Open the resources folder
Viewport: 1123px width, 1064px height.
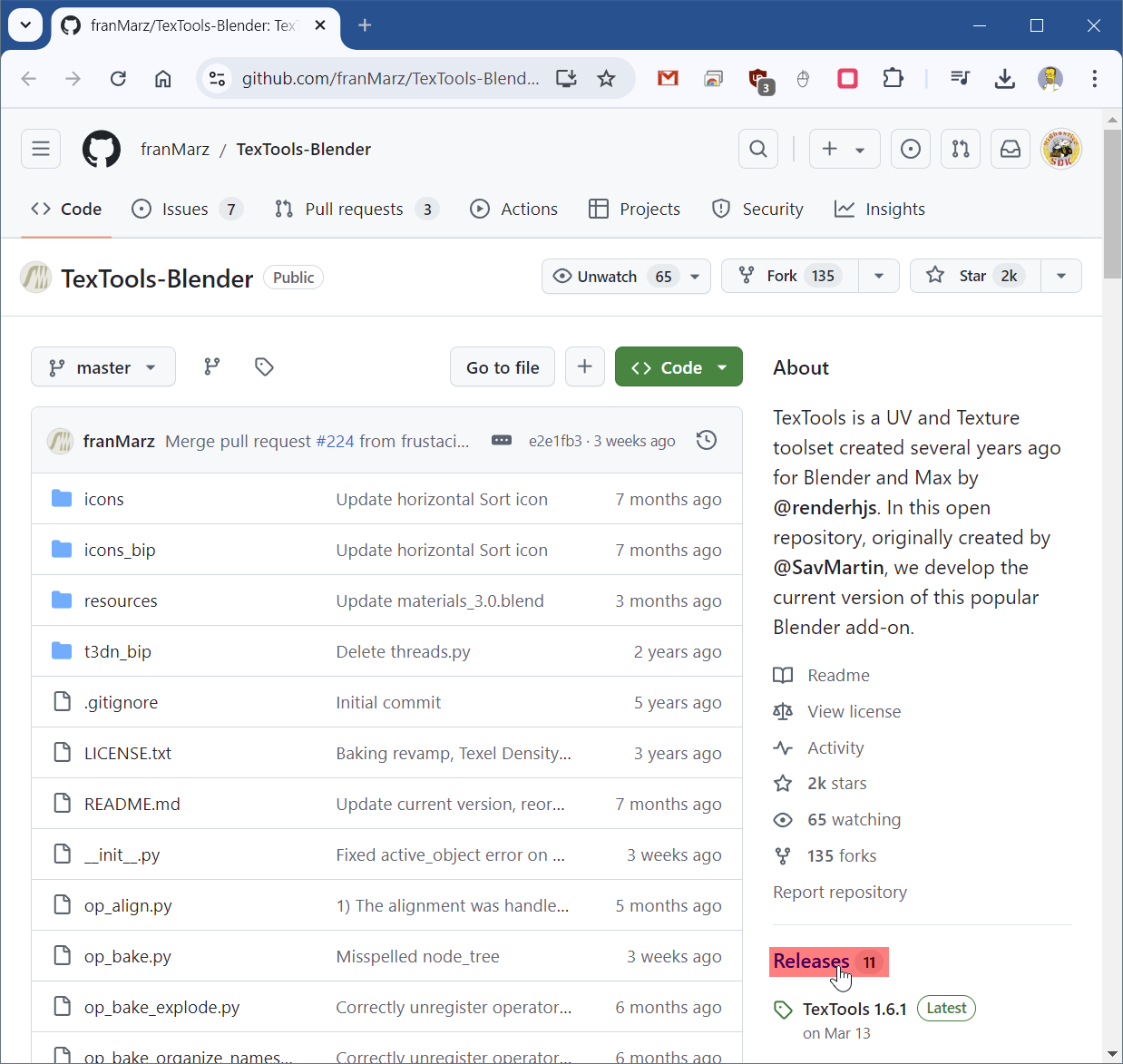pyautogui.click(x=121, y=600)
